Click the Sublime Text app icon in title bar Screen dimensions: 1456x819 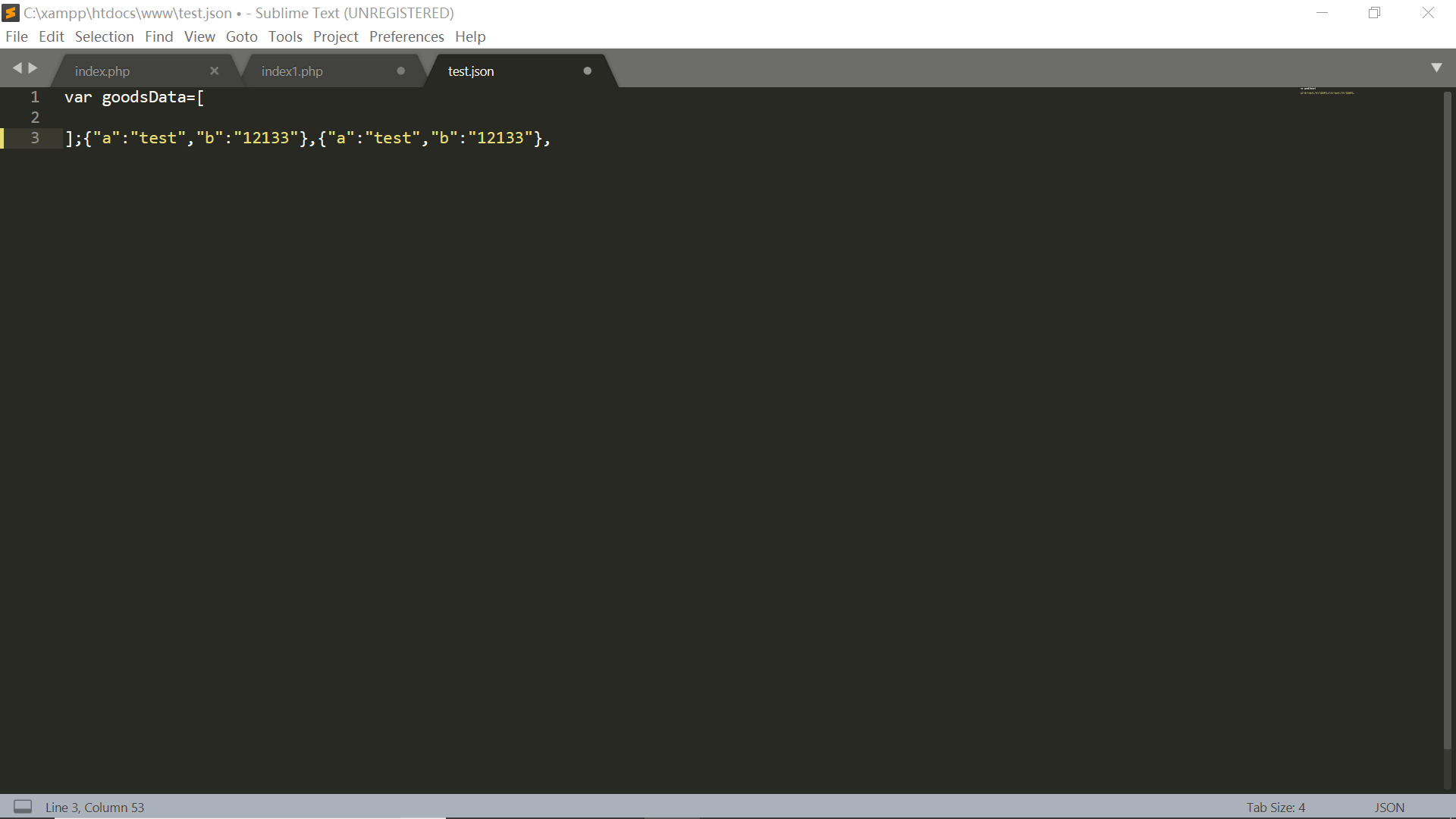tap(11, 13)
